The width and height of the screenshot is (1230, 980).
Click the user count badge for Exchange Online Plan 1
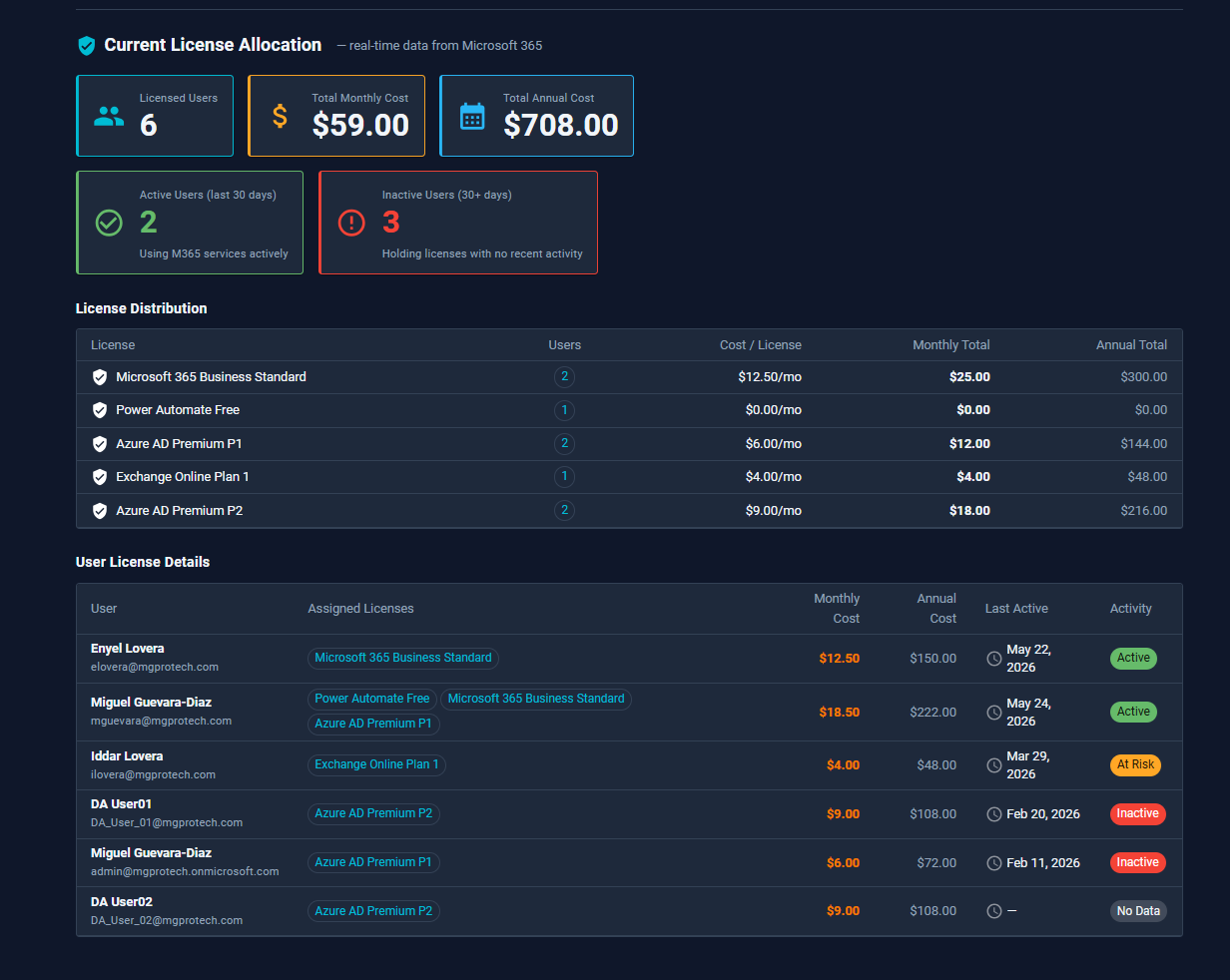[564, 477]
